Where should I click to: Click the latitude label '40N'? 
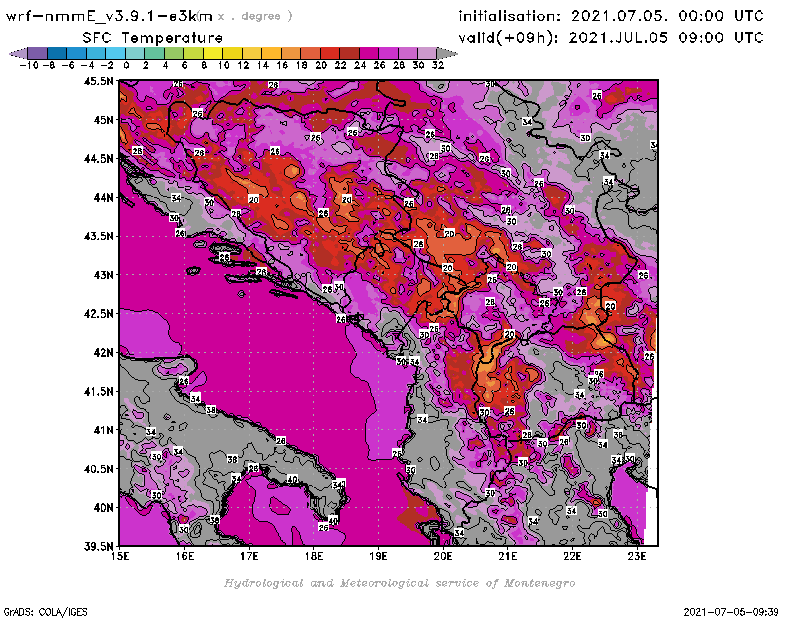pos(103,508)
